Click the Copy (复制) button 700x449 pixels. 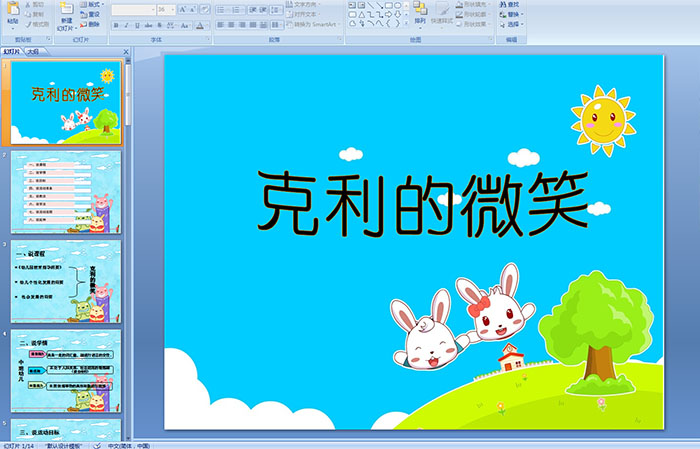click(34, 14)
